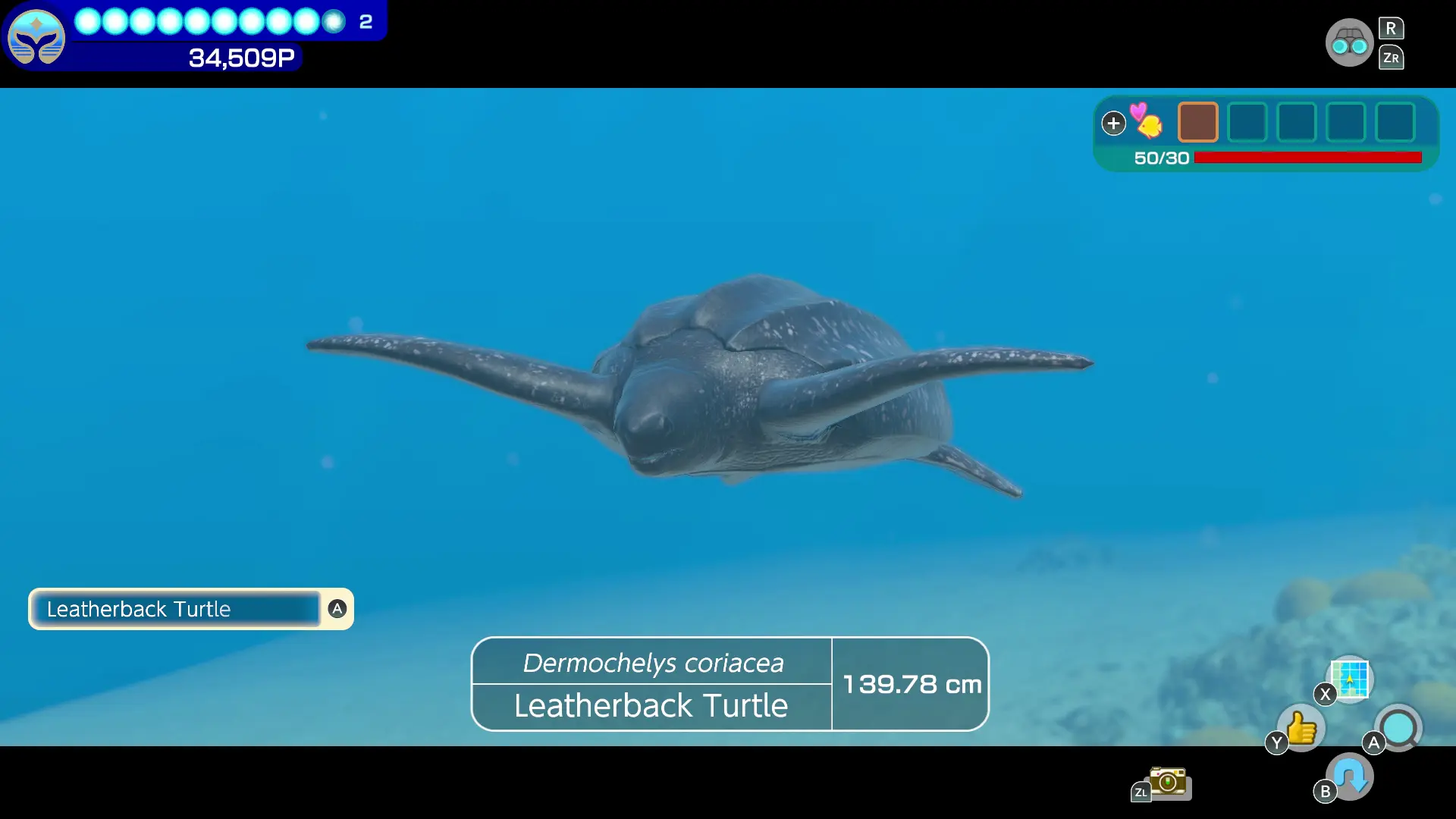Open the binoculars view icon
Viewport: 1456px width, 819px height.
click(x=1349, y=42)
